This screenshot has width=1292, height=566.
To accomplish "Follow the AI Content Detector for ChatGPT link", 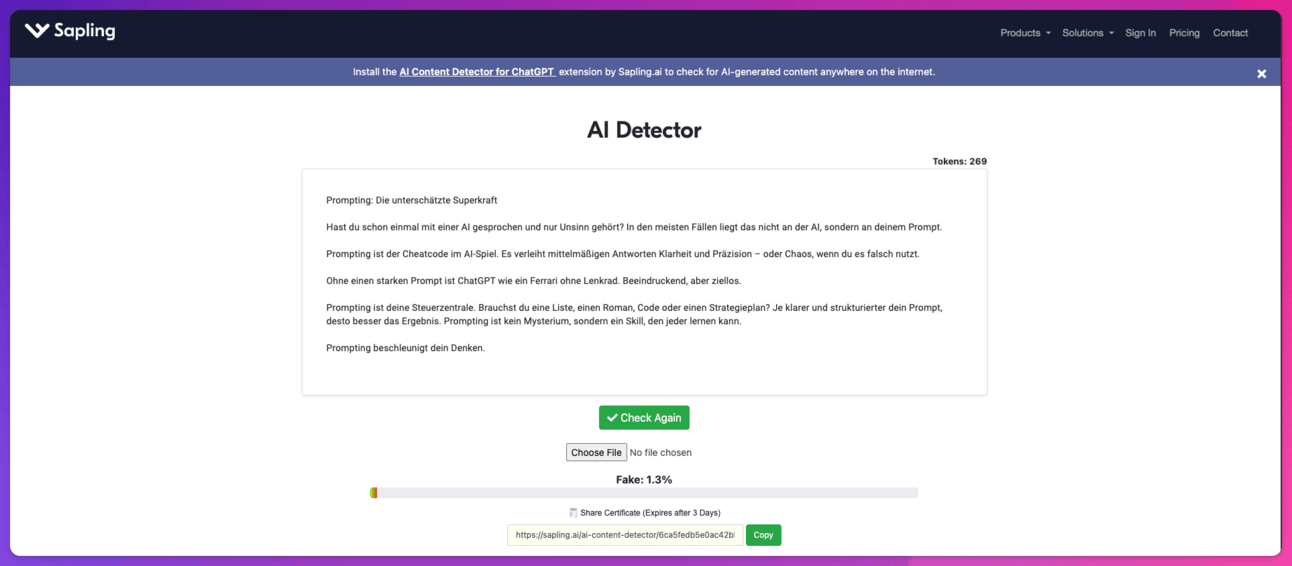I will pyautogui.click(x=477, y=72).
